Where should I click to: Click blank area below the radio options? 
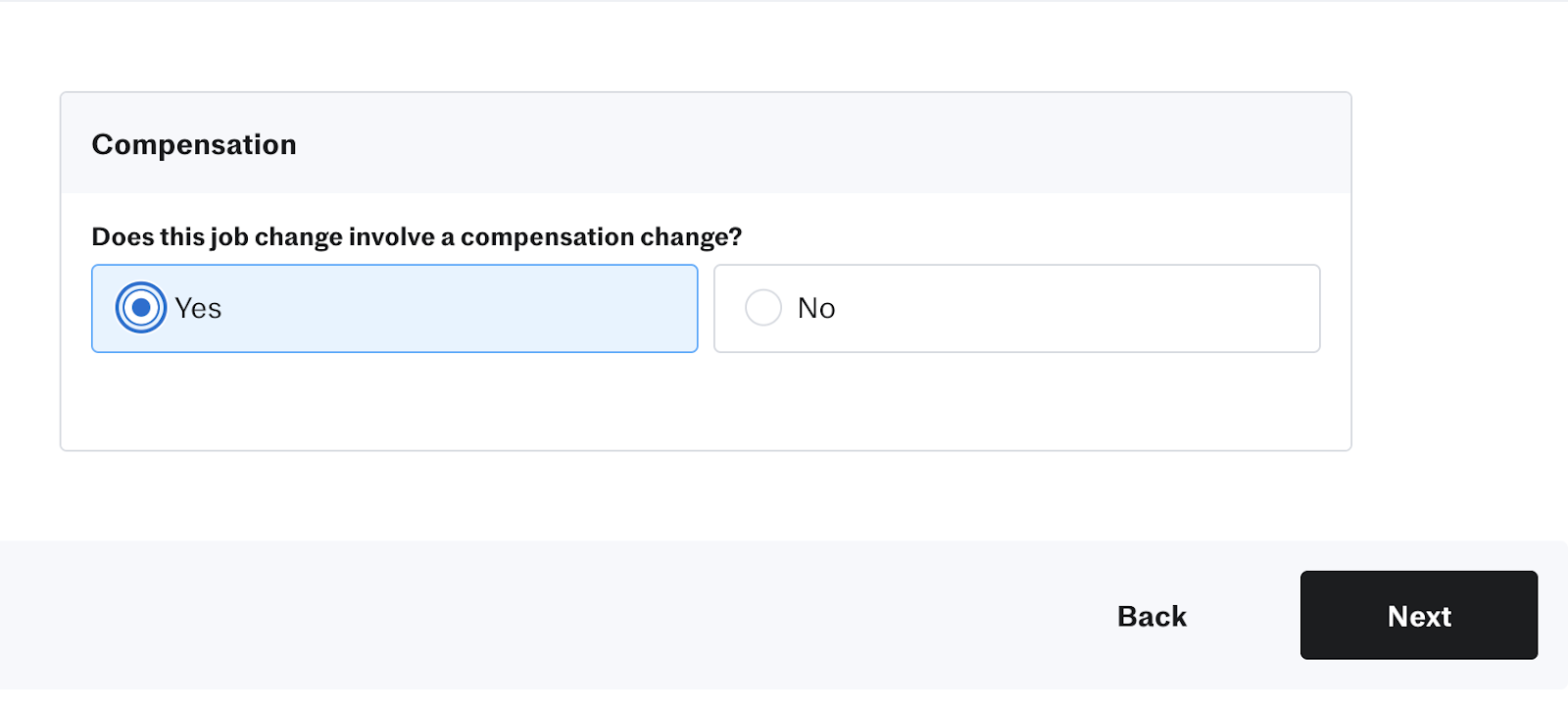click(706, 402)
